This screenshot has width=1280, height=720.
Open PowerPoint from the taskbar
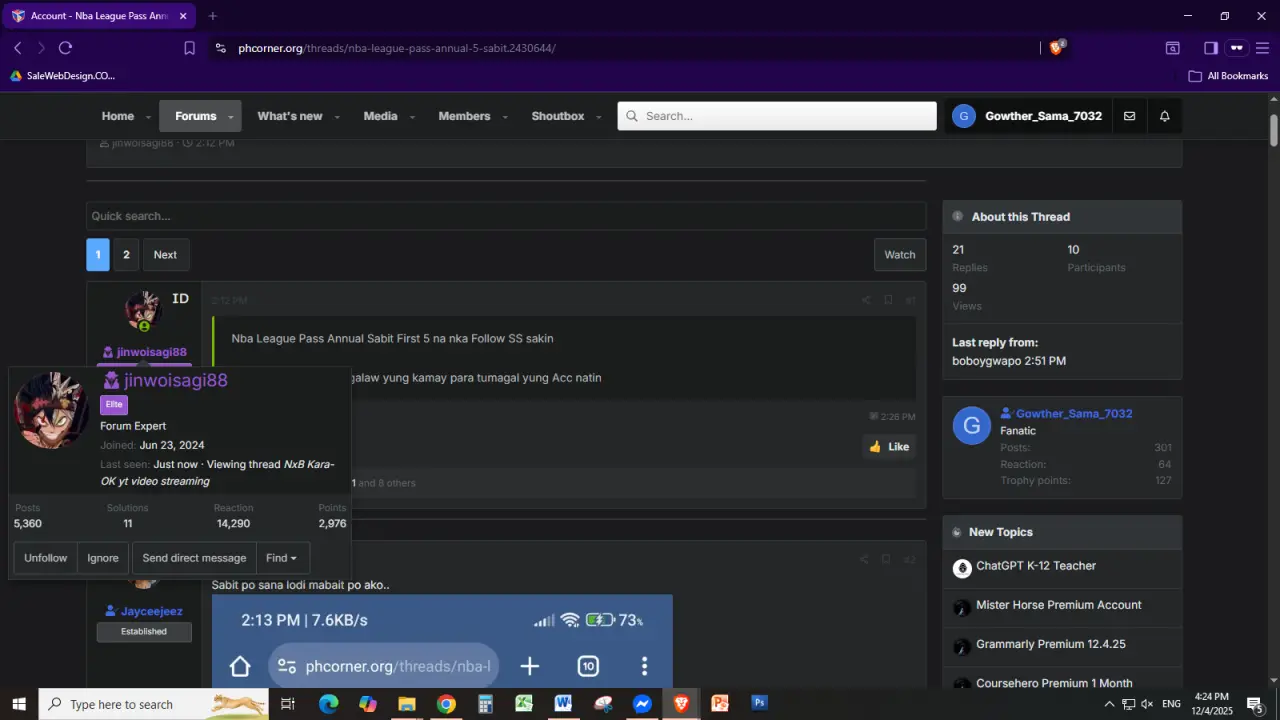coord(720,704)
